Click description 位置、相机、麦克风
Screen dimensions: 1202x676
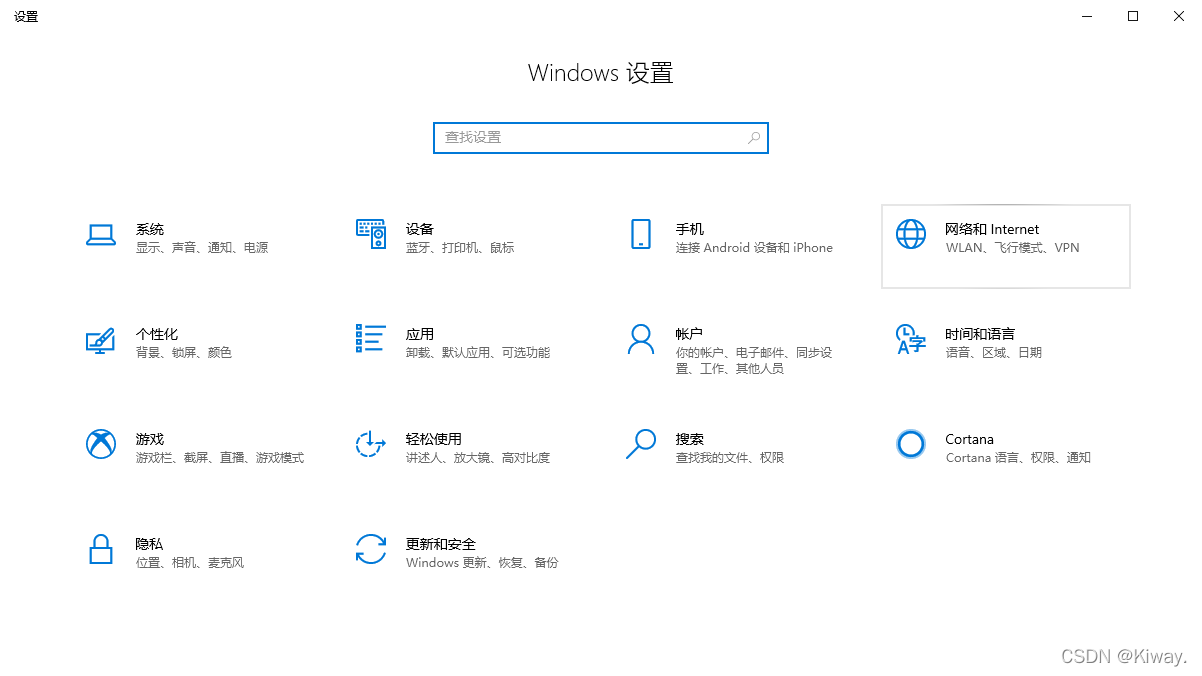click(x=190, y=563)
